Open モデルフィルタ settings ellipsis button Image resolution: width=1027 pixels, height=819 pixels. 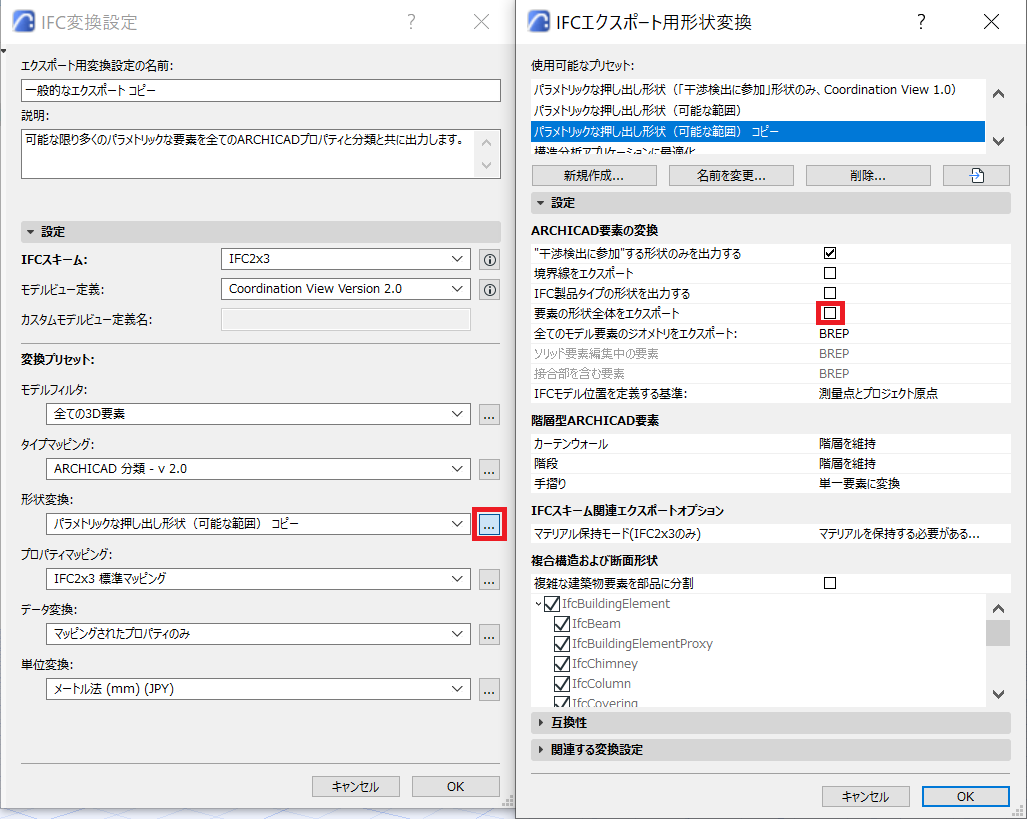click(489, 415)
